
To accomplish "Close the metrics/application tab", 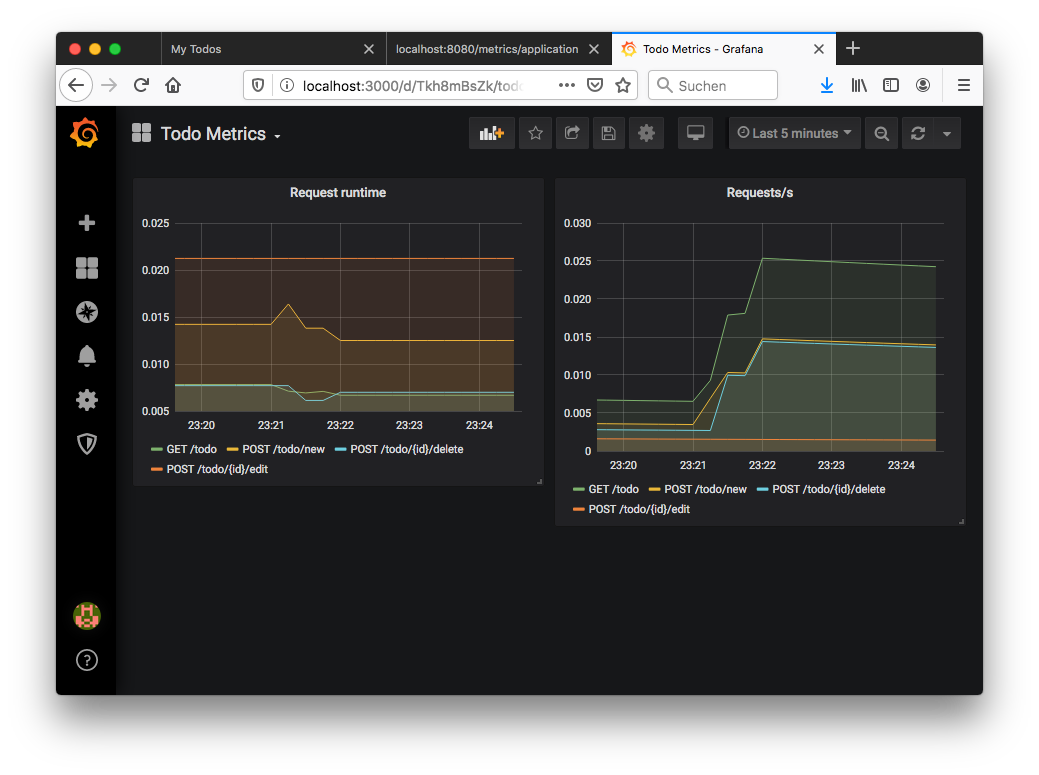I will tap(594, 49).
